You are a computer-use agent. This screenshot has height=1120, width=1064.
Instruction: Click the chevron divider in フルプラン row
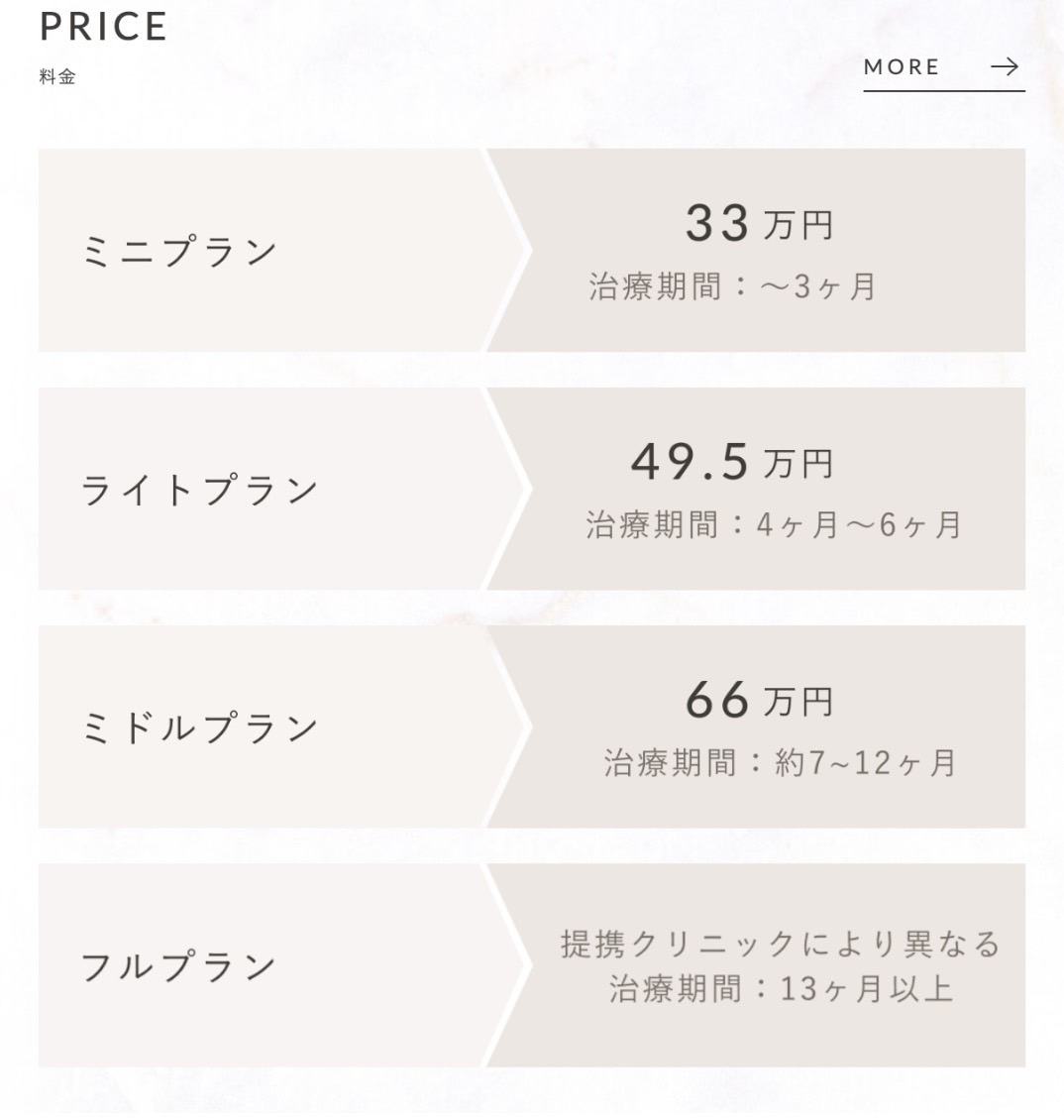[x=507, y=965]
